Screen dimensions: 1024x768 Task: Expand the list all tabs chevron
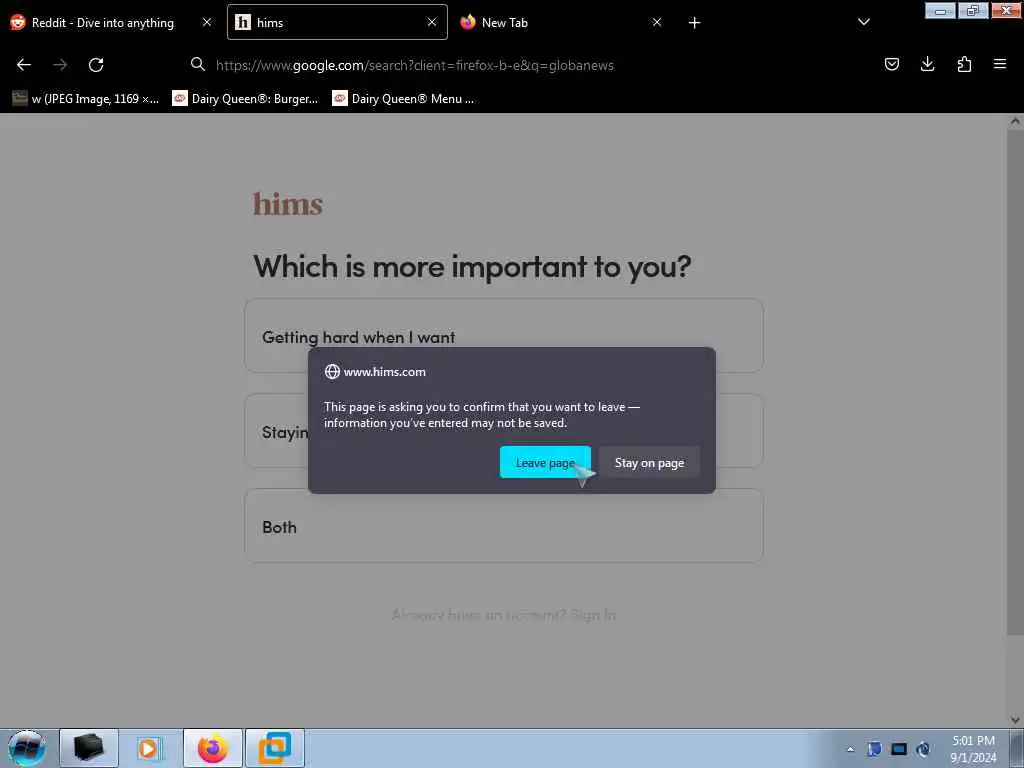pyautogui.click(x=863, y=22)
